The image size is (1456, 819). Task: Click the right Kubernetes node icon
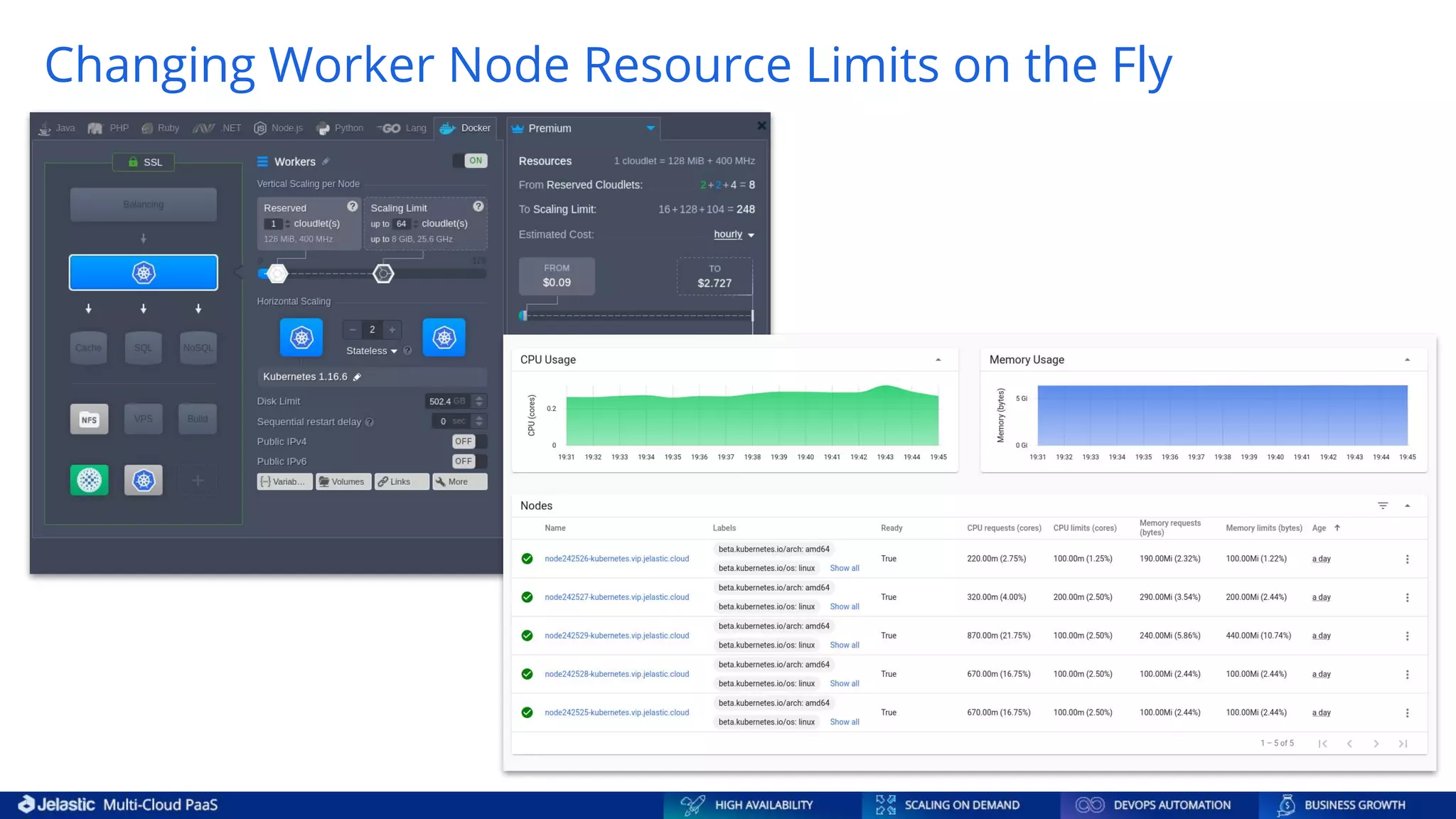(x=444, y=337)
